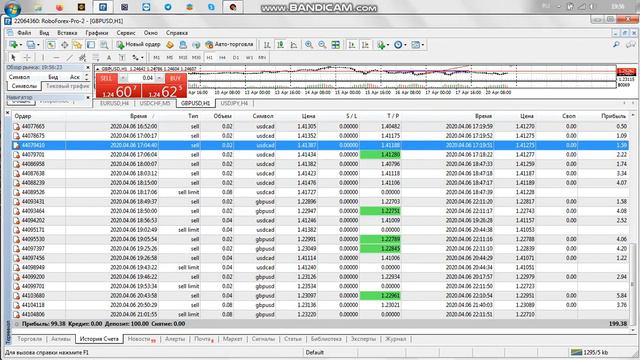
Task: Zoom out the chart
Action: pyautogui.click(x=322, y=45)
